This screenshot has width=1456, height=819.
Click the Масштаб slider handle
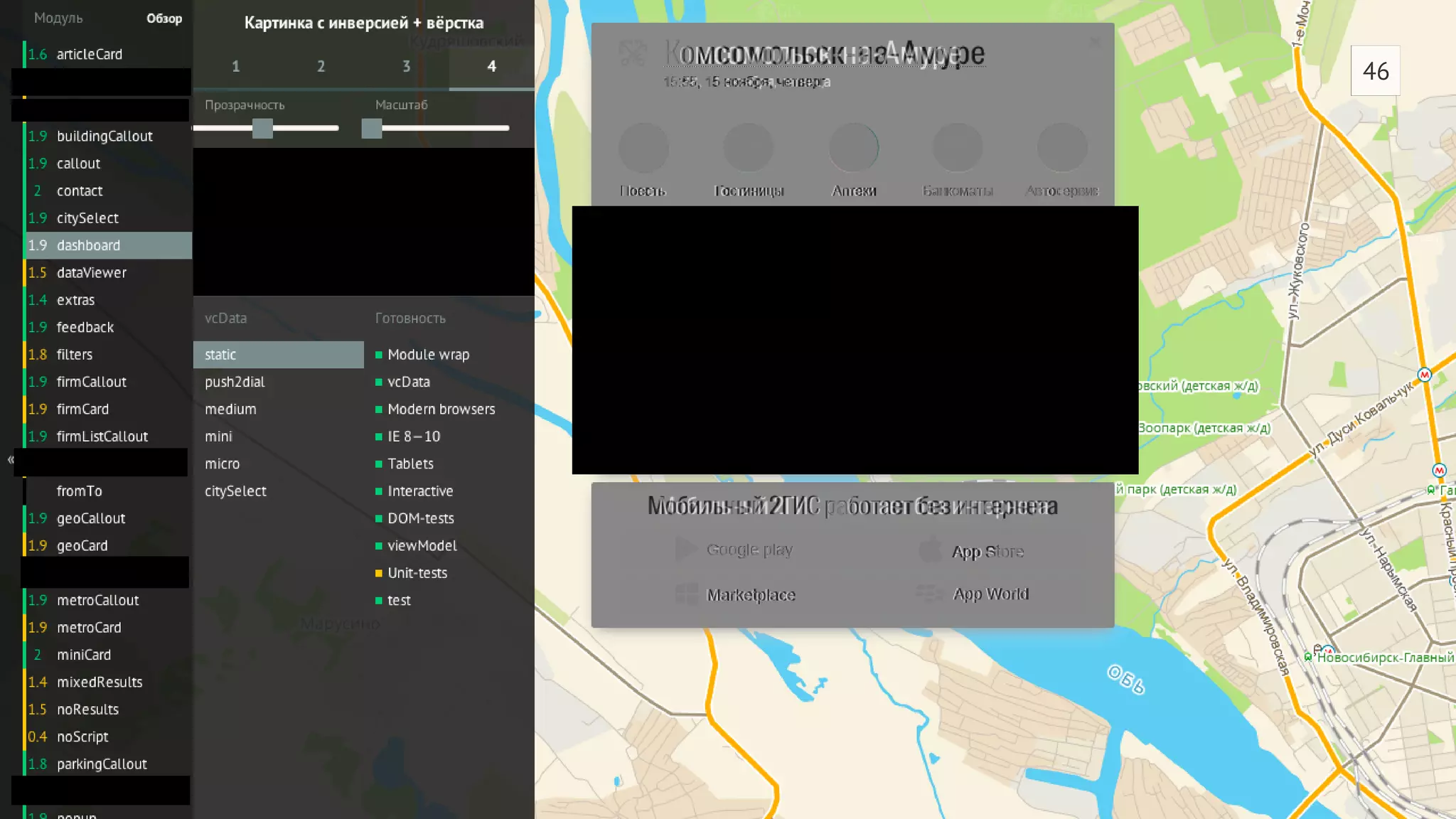coord(371,129)
